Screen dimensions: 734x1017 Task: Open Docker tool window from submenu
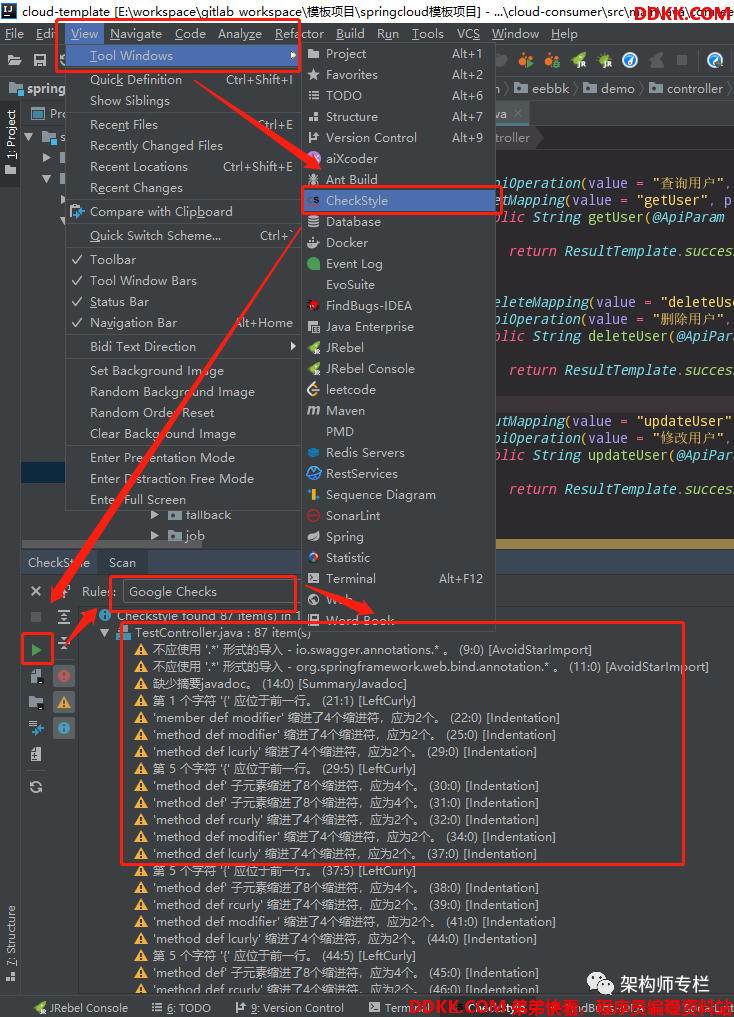[398, 243]
